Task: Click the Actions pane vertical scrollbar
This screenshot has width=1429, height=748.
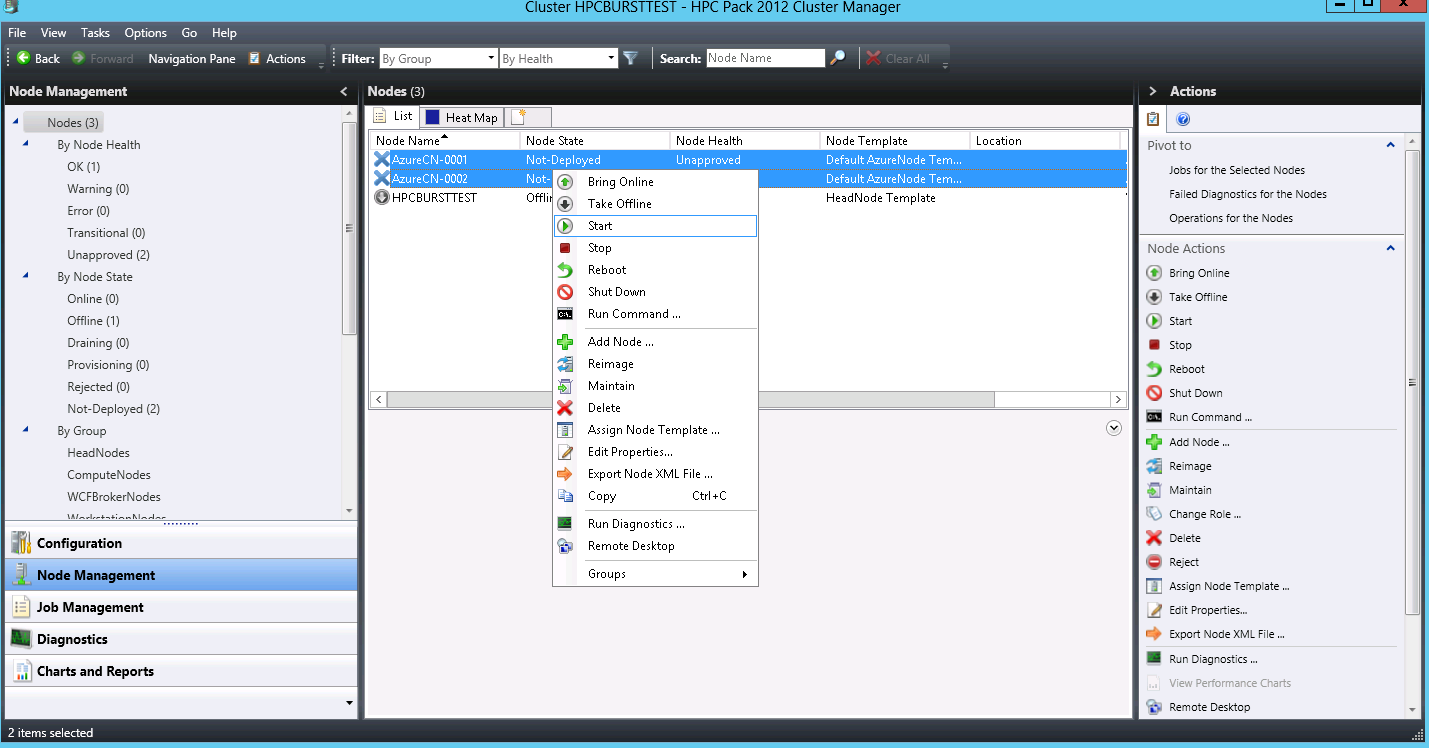Action: pyautogui.click(x=1413, y=381)
